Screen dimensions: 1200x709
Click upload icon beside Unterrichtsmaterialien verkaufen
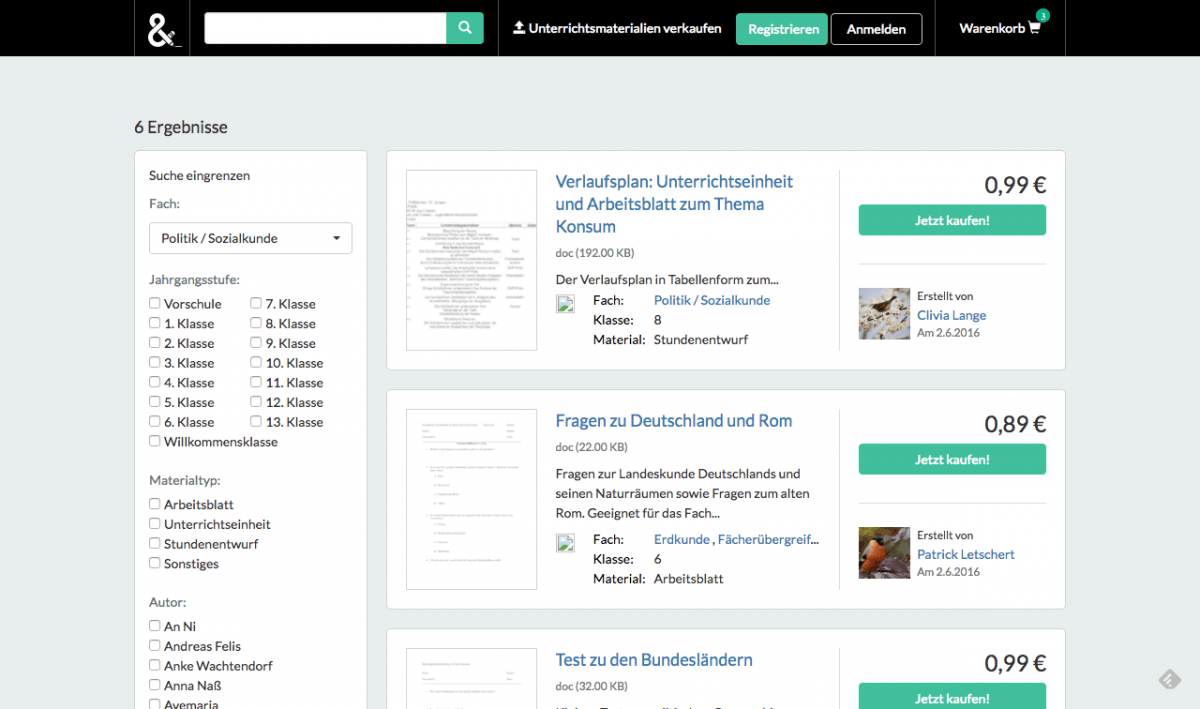pyautogui.click(x=519, y=28)
